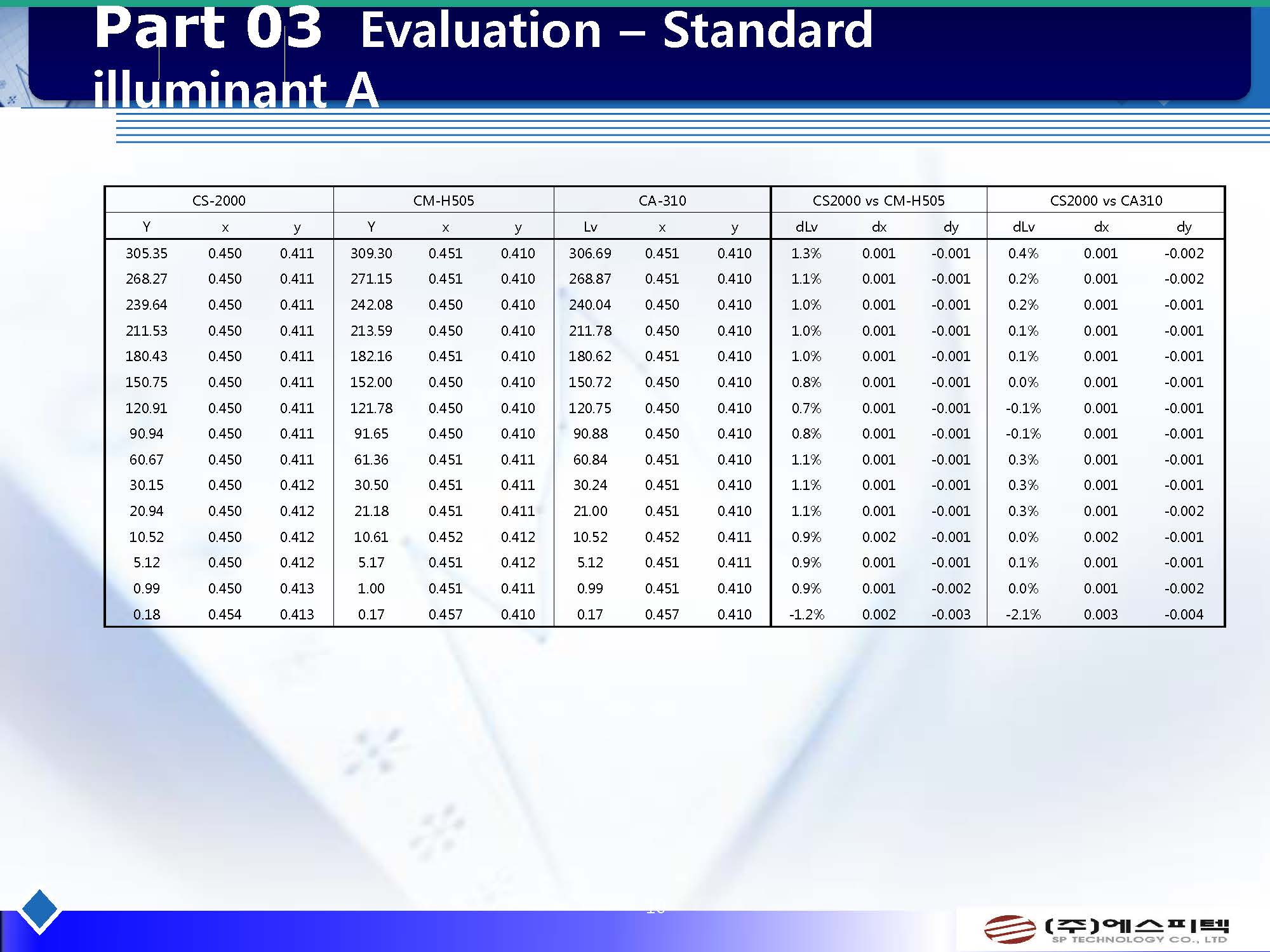Select the cell with value 0.18
Screen dimensions: 1270x952
click(x=147, y=614)
